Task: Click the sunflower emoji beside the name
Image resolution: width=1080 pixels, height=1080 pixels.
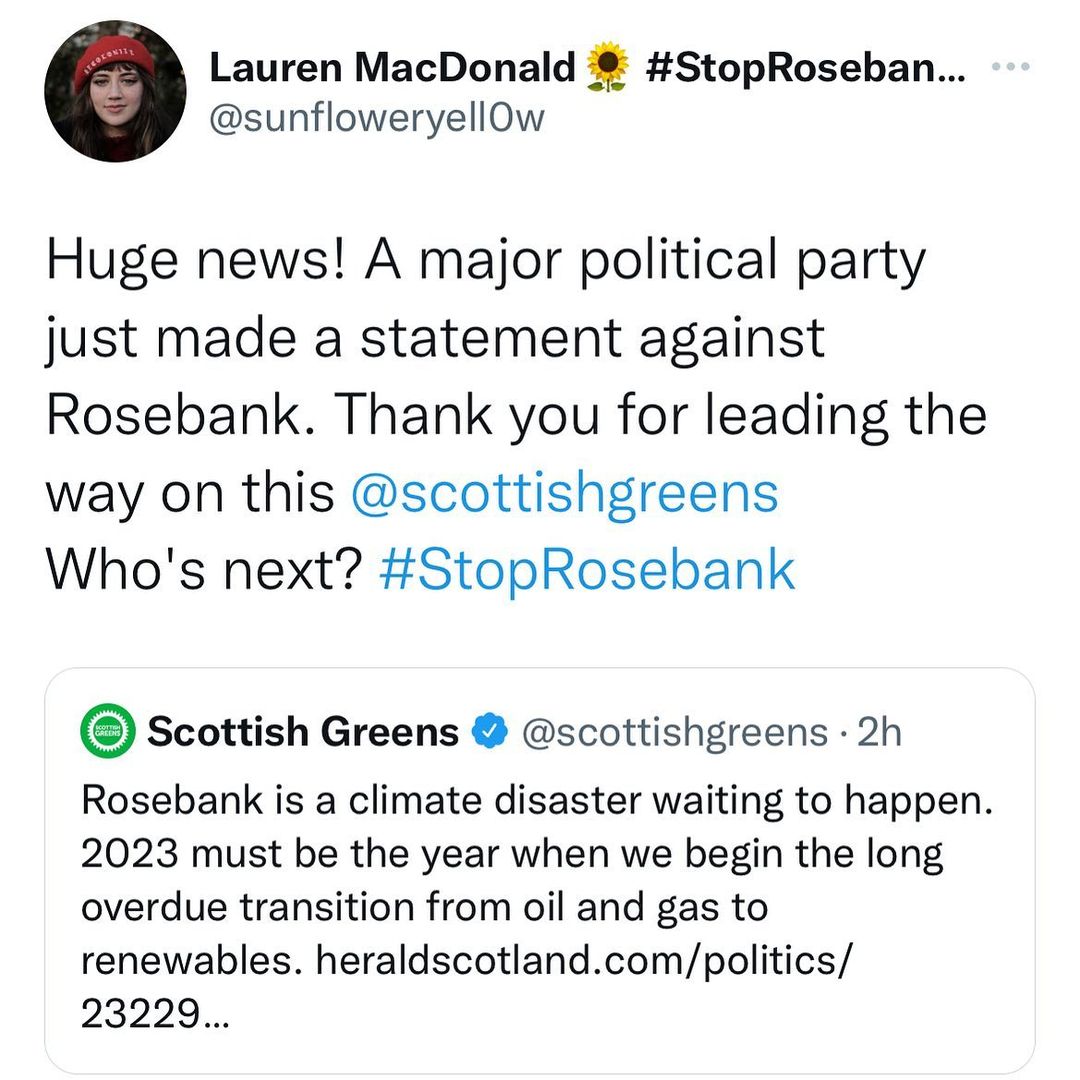Action: [x=608, y=69]
